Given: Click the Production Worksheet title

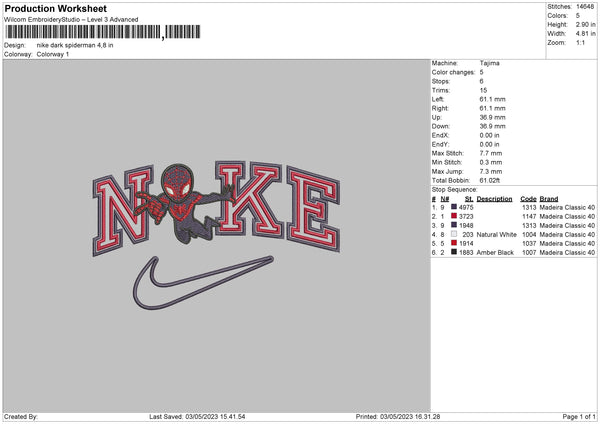Looking at the screenshot, I should pos(55,8).
